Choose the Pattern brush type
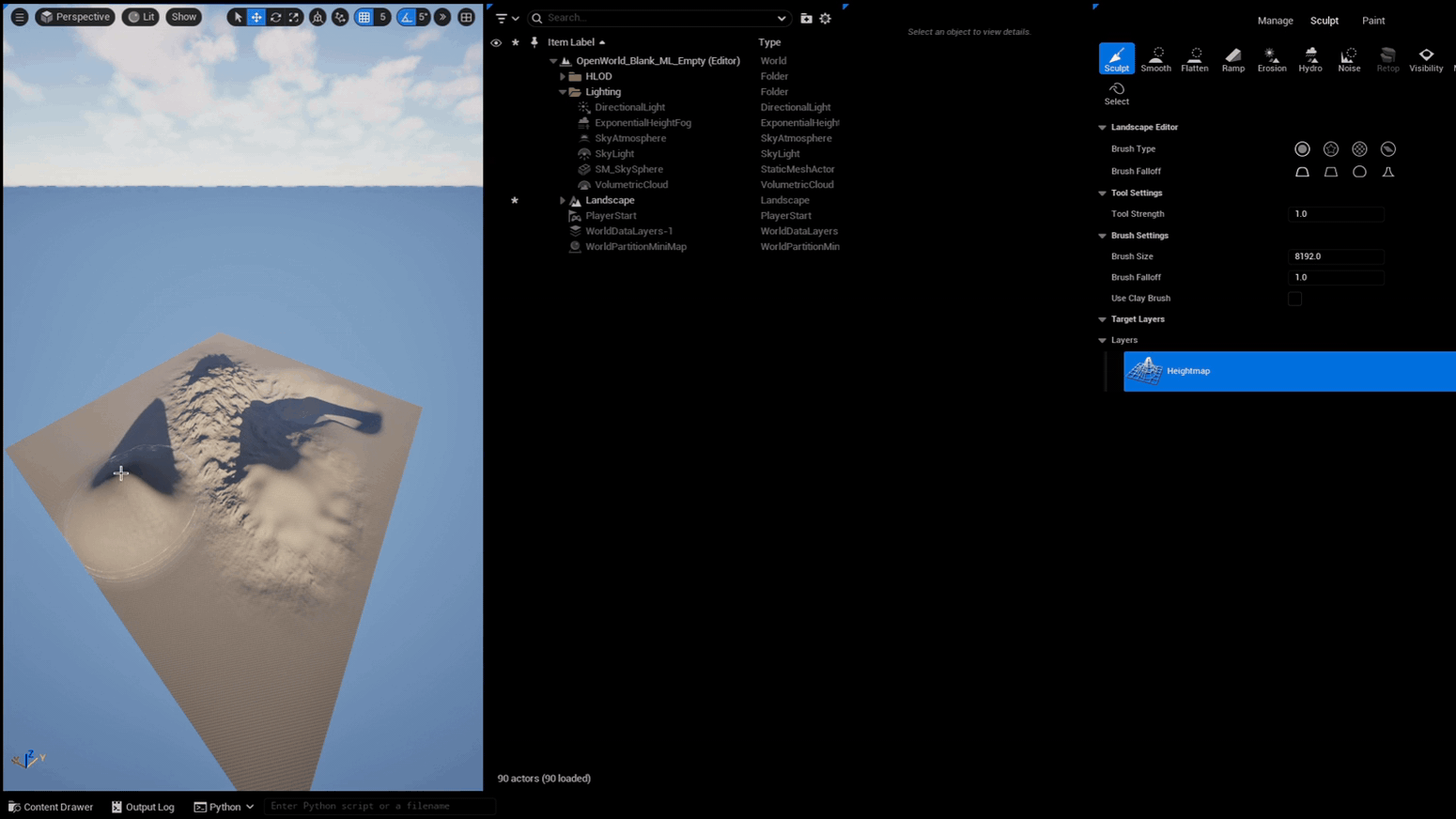 [1358, 148]
